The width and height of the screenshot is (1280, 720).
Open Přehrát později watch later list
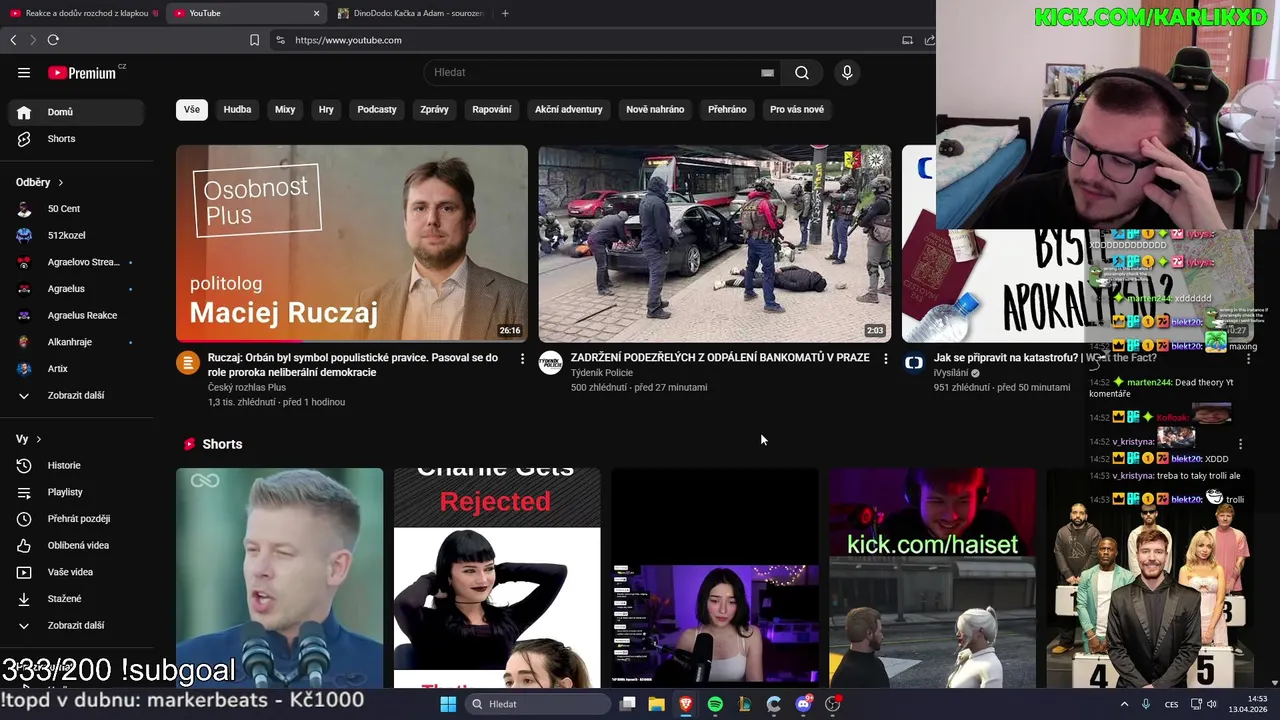(76, 519)
